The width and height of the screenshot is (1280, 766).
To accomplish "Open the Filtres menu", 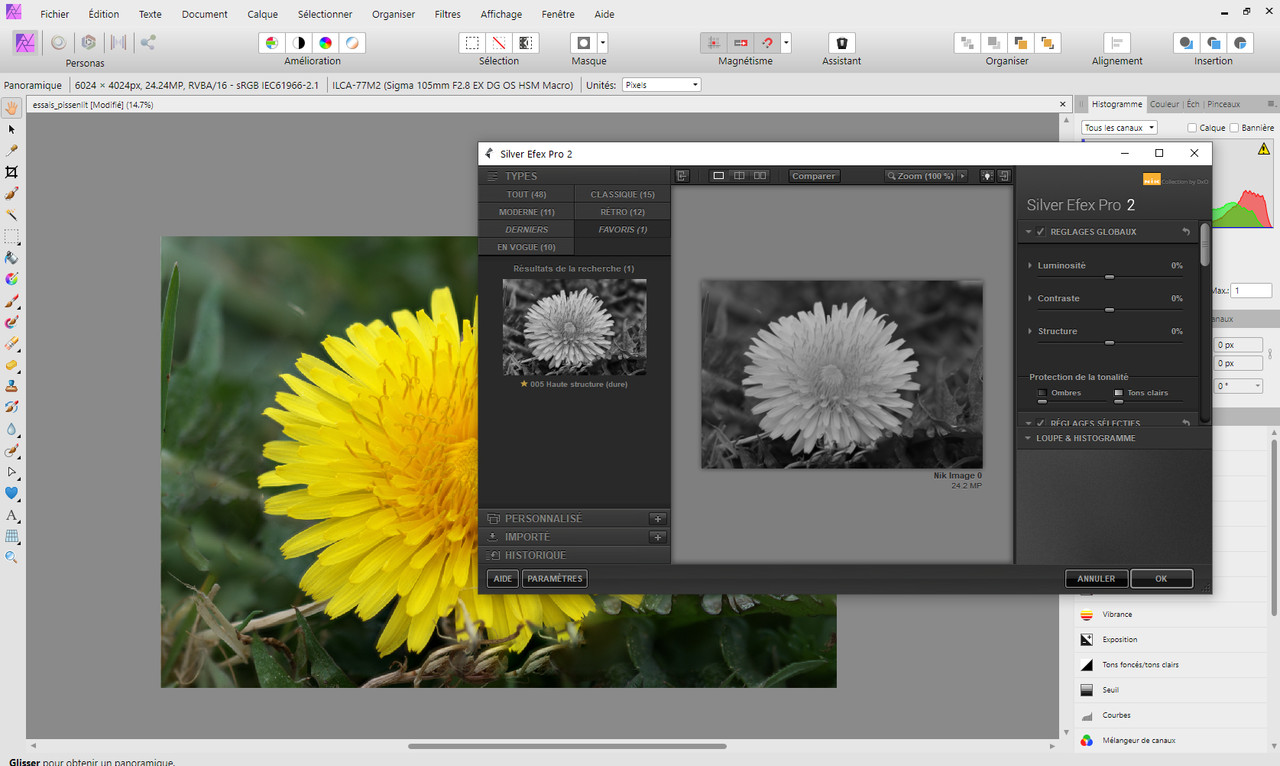I will click(x=448, y=14).
